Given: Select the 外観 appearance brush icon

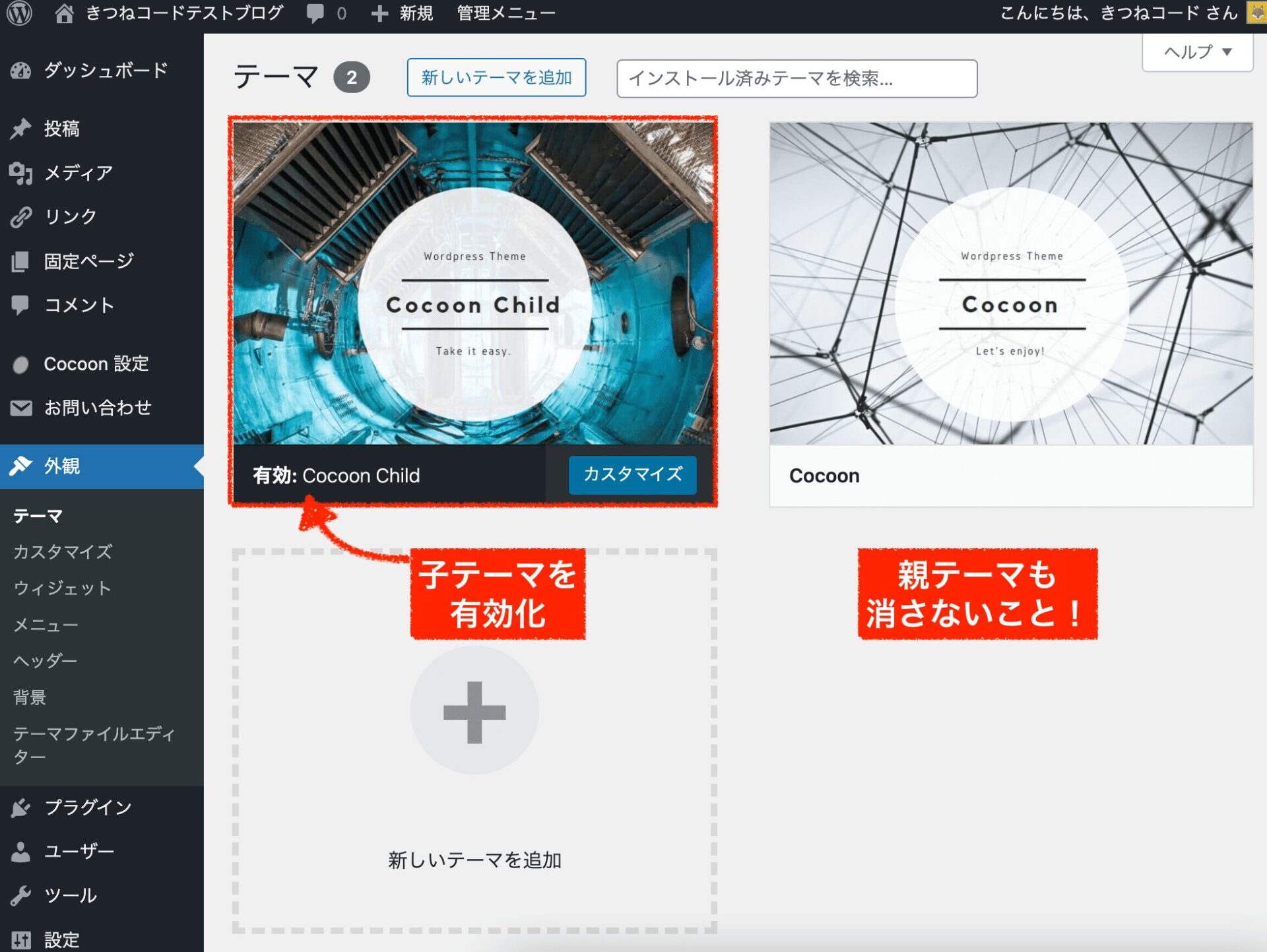Looking at the screenshot, I should point(22,466).
